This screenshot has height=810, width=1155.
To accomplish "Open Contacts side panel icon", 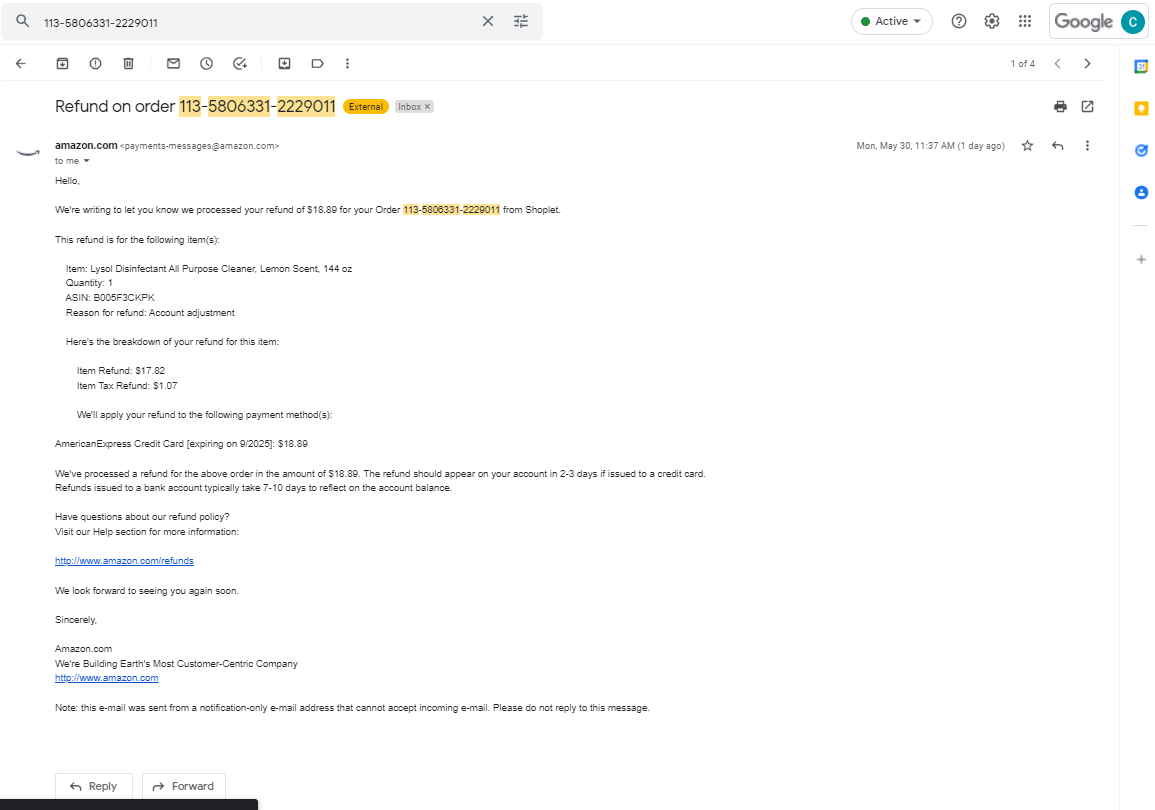I will (1140, 192).
